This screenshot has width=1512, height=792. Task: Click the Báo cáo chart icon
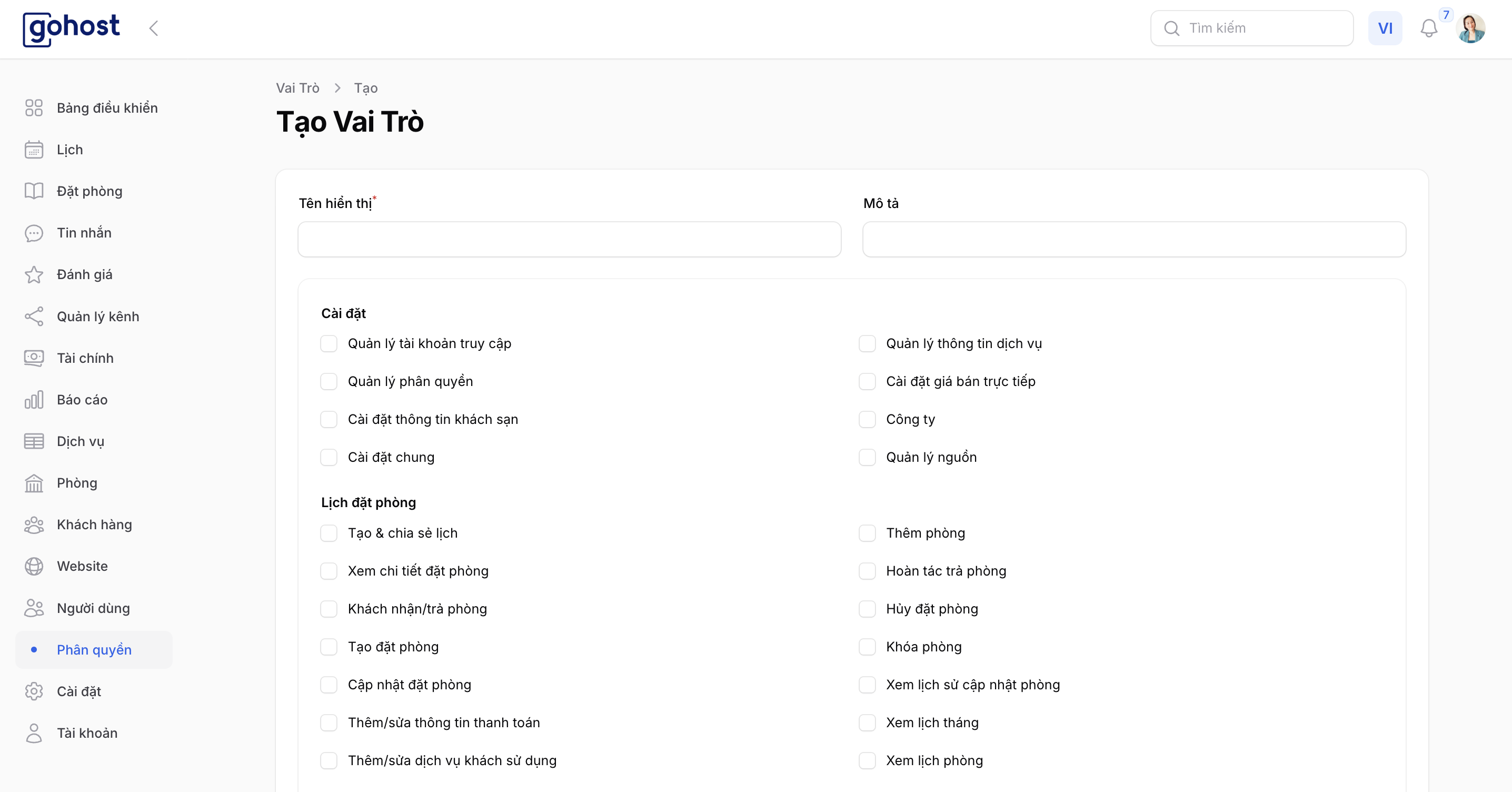point(34,400)
